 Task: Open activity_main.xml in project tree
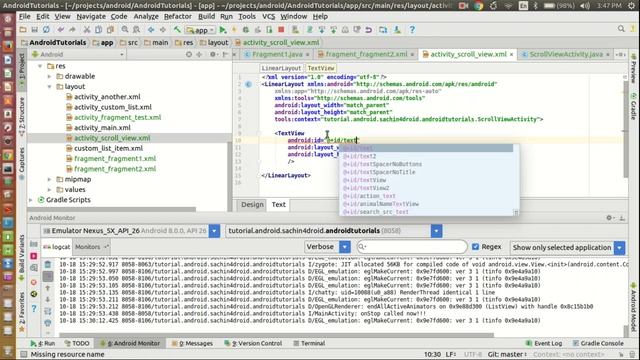[x=102, y=128]
